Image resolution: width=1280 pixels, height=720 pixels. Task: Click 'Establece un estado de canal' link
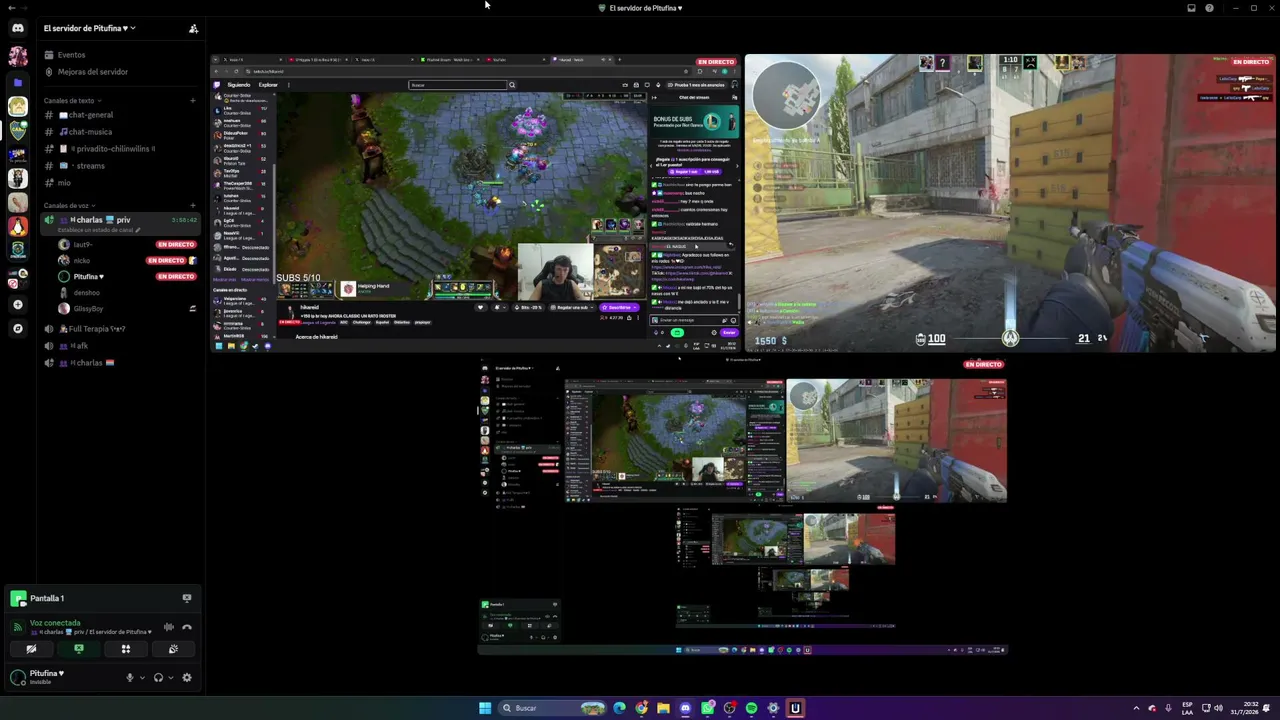(97, 230)
